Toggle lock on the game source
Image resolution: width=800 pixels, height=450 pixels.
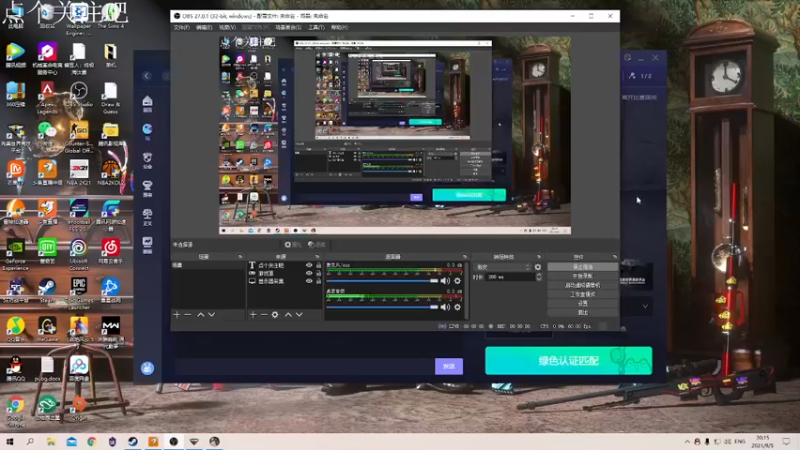(318, 273)
